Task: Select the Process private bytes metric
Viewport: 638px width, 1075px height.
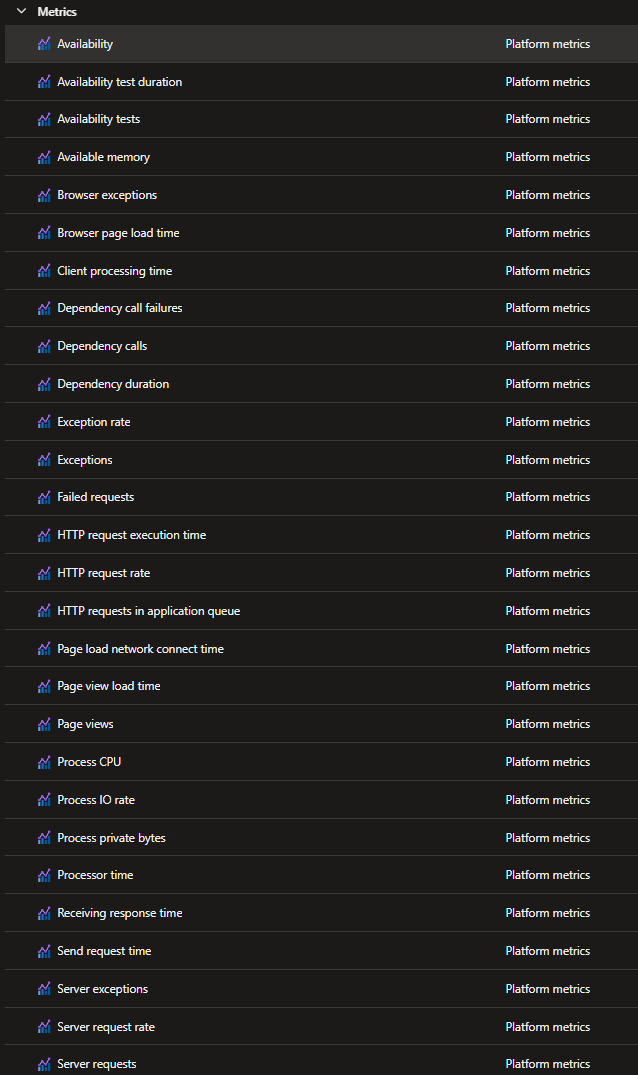Action: coord(111,838)
